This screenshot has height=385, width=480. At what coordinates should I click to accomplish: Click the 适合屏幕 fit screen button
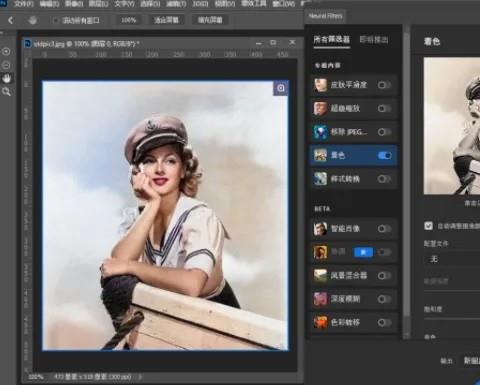(x=166, y=20)
